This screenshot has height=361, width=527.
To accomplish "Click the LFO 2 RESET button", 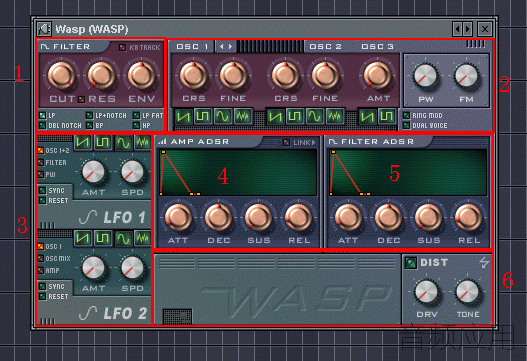I will tap(42, 296).
